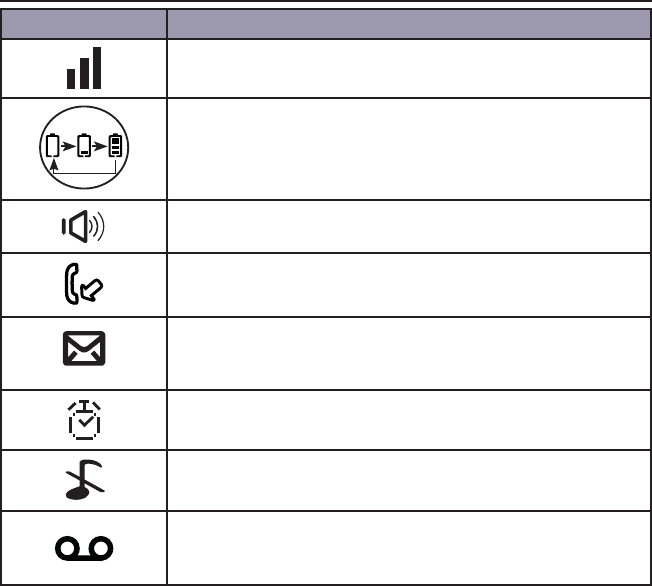
Task: Click the purple header cell above the icons
Action: [x=84, y=24]
